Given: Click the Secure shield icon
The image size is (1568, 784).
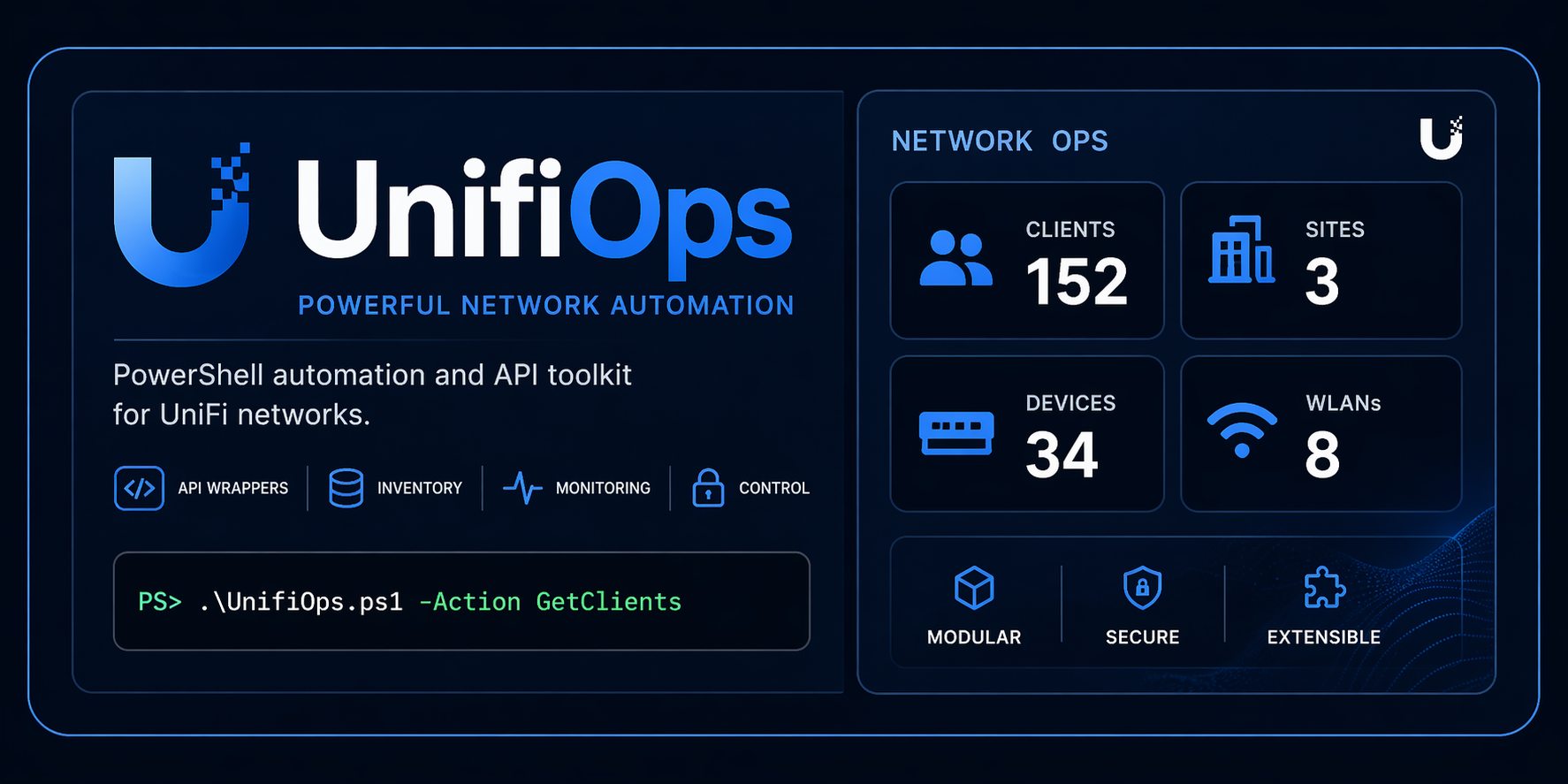Looking at the screenshot, I should pyautogui.click(x=1142, y=588).
